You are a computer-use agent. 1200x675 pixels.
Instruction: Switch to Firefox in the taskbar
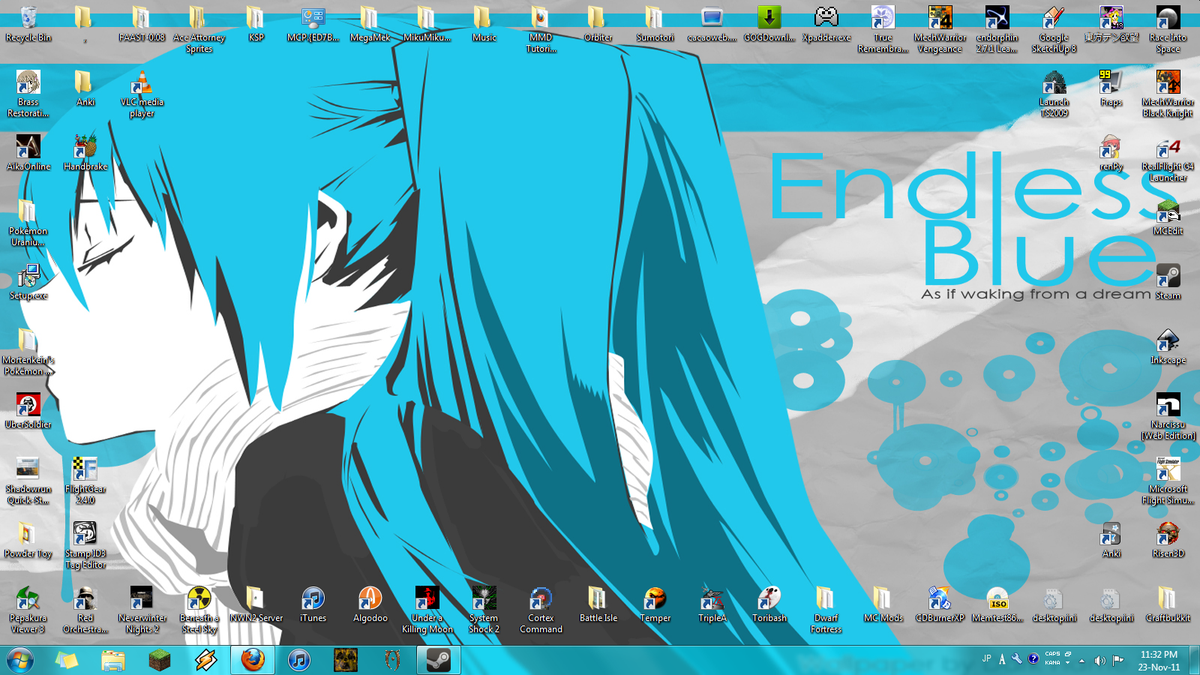(x=254, y=660)
